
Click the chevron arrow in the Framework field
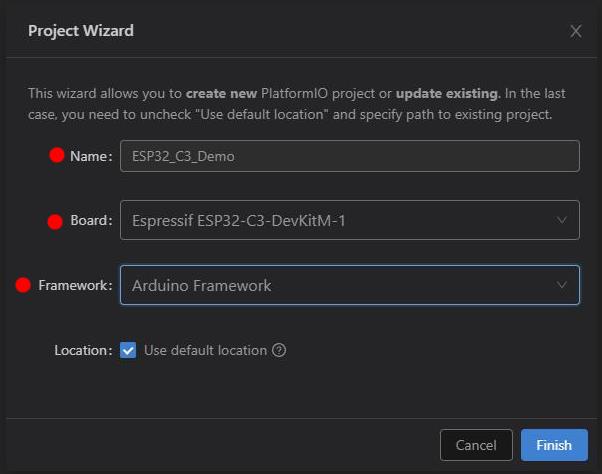562,285
